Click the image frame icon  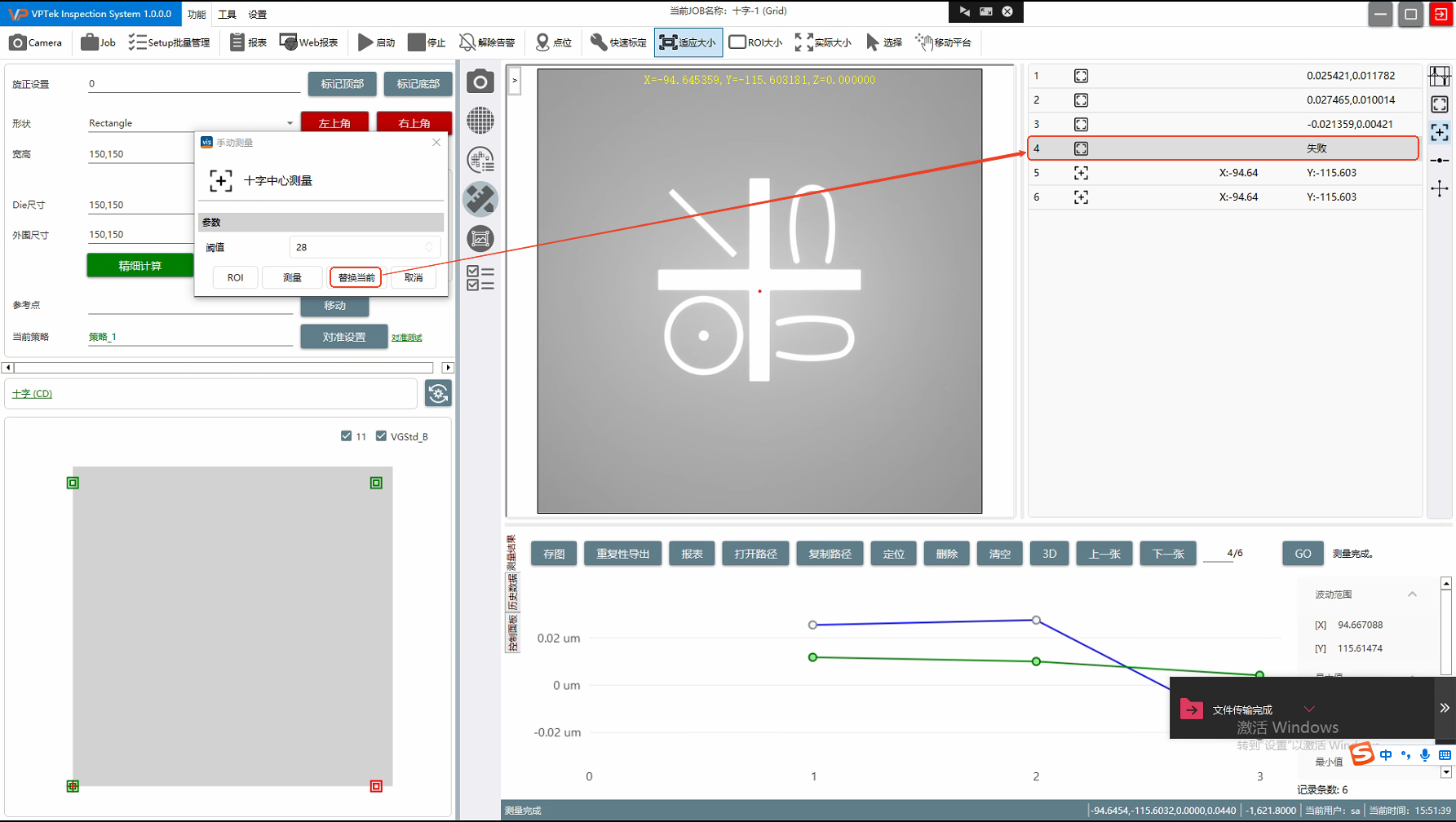480,238
